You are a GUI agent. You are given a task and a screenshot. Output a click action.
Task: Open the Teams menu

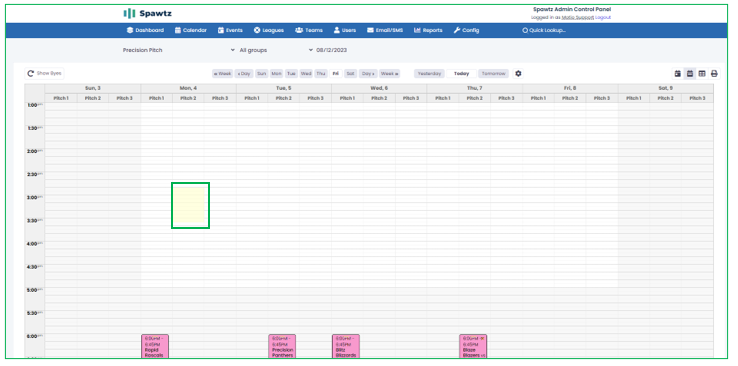(309, 30)
